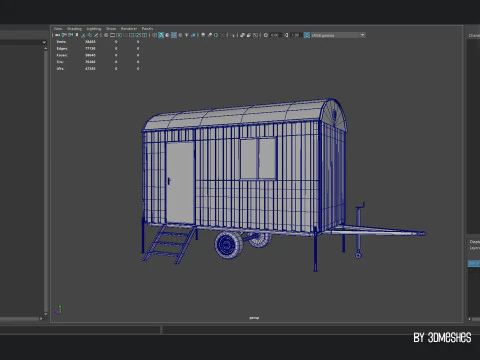Toggle Use Default Material icon
Image resolution: width=480 pixels, height=360 pixels.
coord(167,35)
